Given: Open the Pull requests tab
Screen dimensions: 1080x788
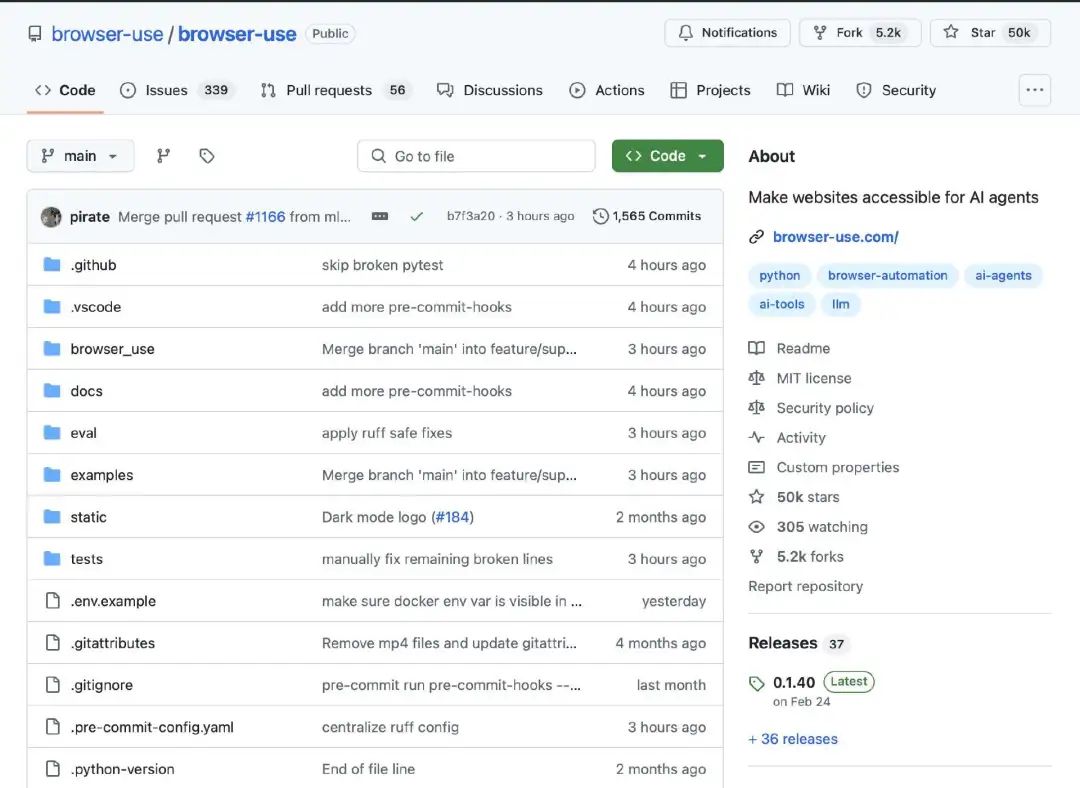Looking at the screenshot, I should click(335, 90).
